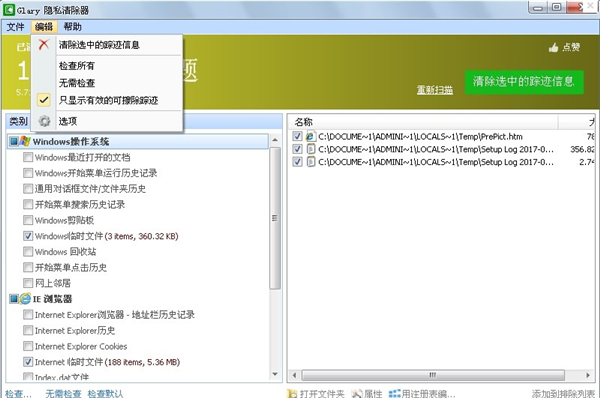The width and height of the screenshot is (600, 398).
Task: Check IE 地址栏历史记录 checkbox
Action: [x=28, y=315]
